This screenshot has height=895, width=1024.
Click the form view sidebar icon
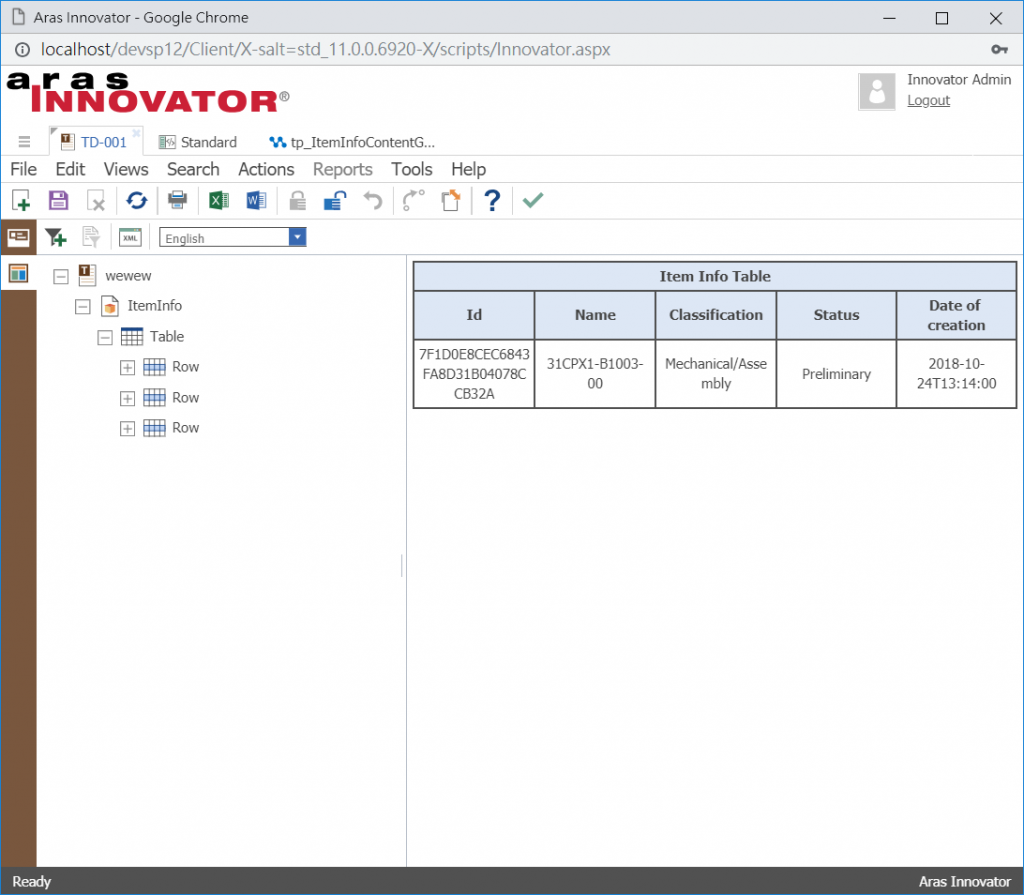[x=18, y=236]
